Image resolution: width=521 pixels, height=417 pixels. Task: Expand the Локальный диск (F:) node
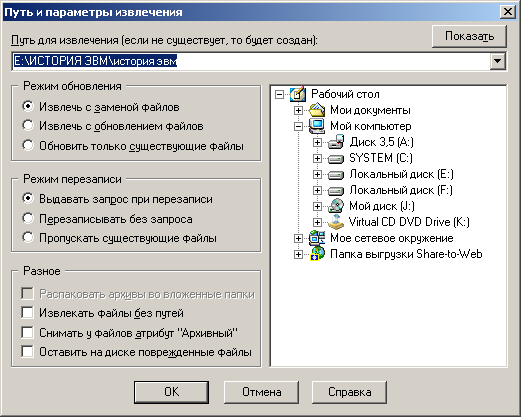317,191
